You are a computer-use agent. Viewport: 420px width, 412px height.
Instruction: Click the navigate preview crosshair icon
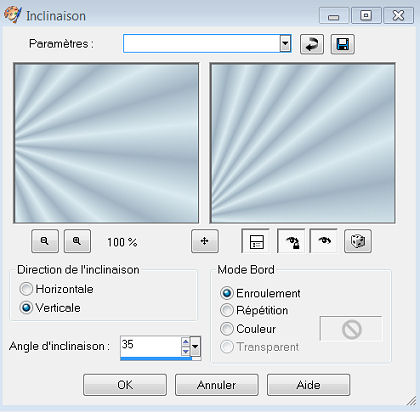(205, 241)
